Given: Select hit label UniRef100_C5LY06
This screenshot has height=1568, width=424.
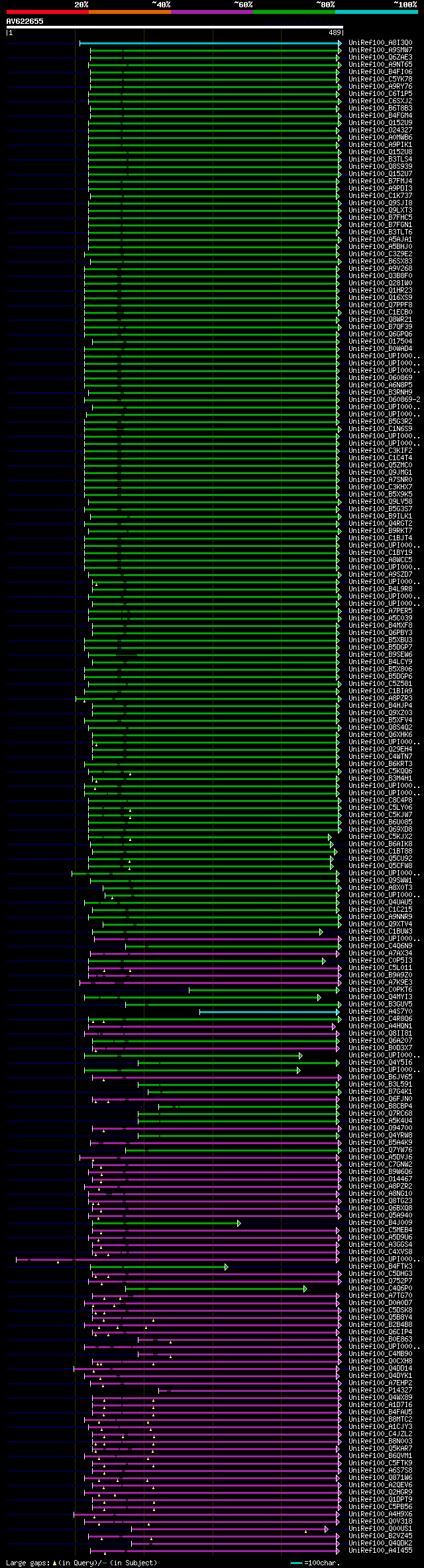Looking at the screenshot, I should pyautogui.click(x=380, y=808).
